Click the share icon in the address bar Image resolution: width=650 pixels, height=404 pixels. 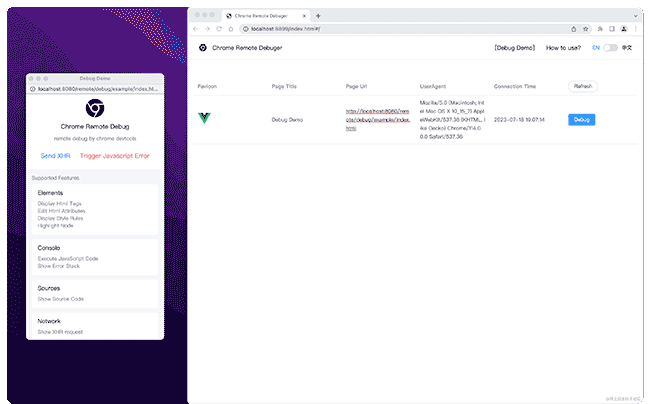[574, 29]
